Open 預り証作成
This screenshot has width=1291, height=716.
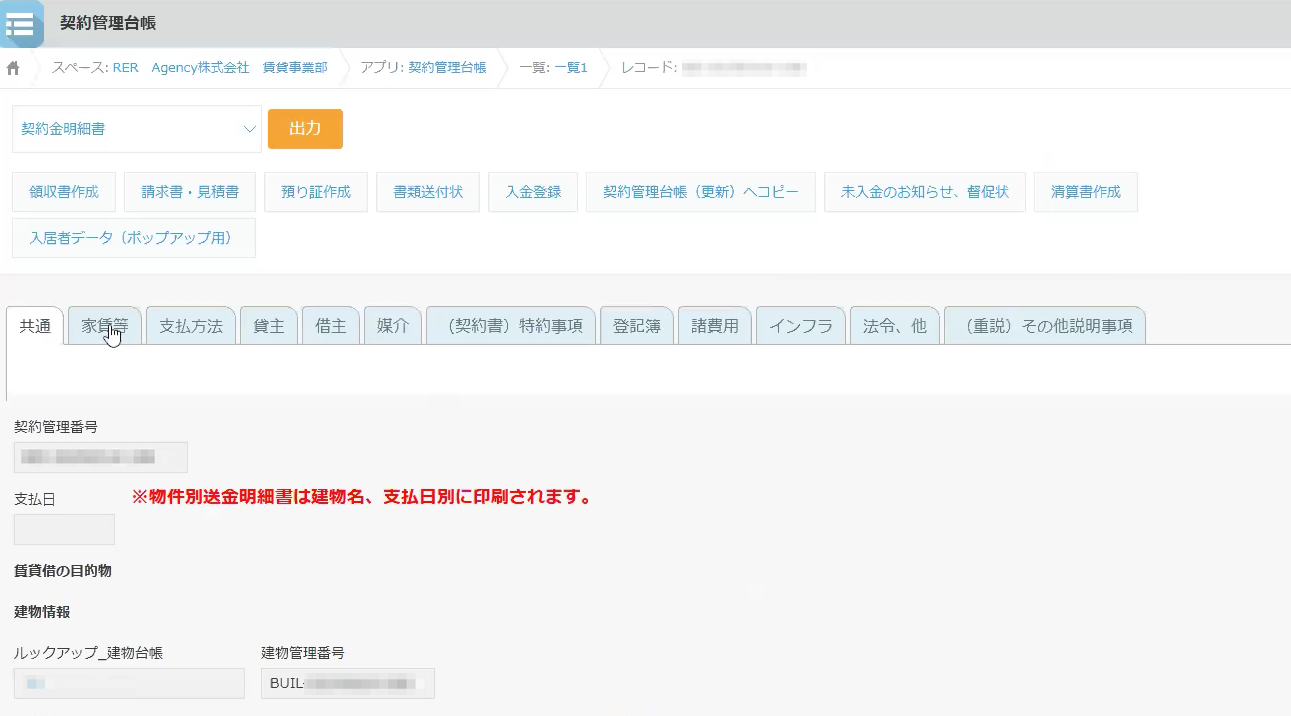click(x=316, y=192)
